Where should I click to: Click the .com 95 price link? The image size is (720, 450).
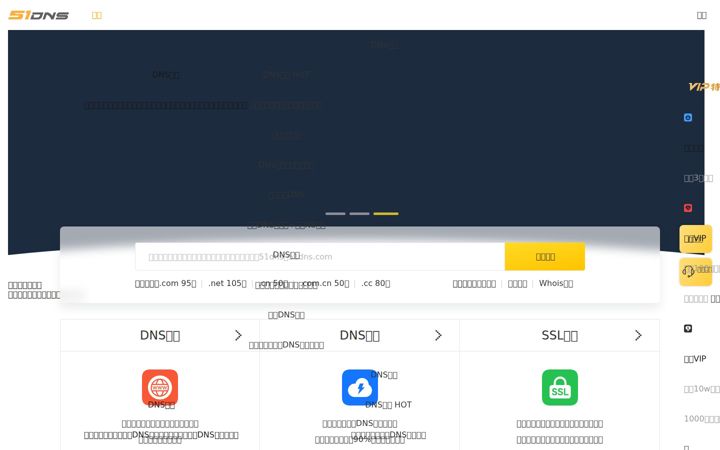[x=178, y=283]
